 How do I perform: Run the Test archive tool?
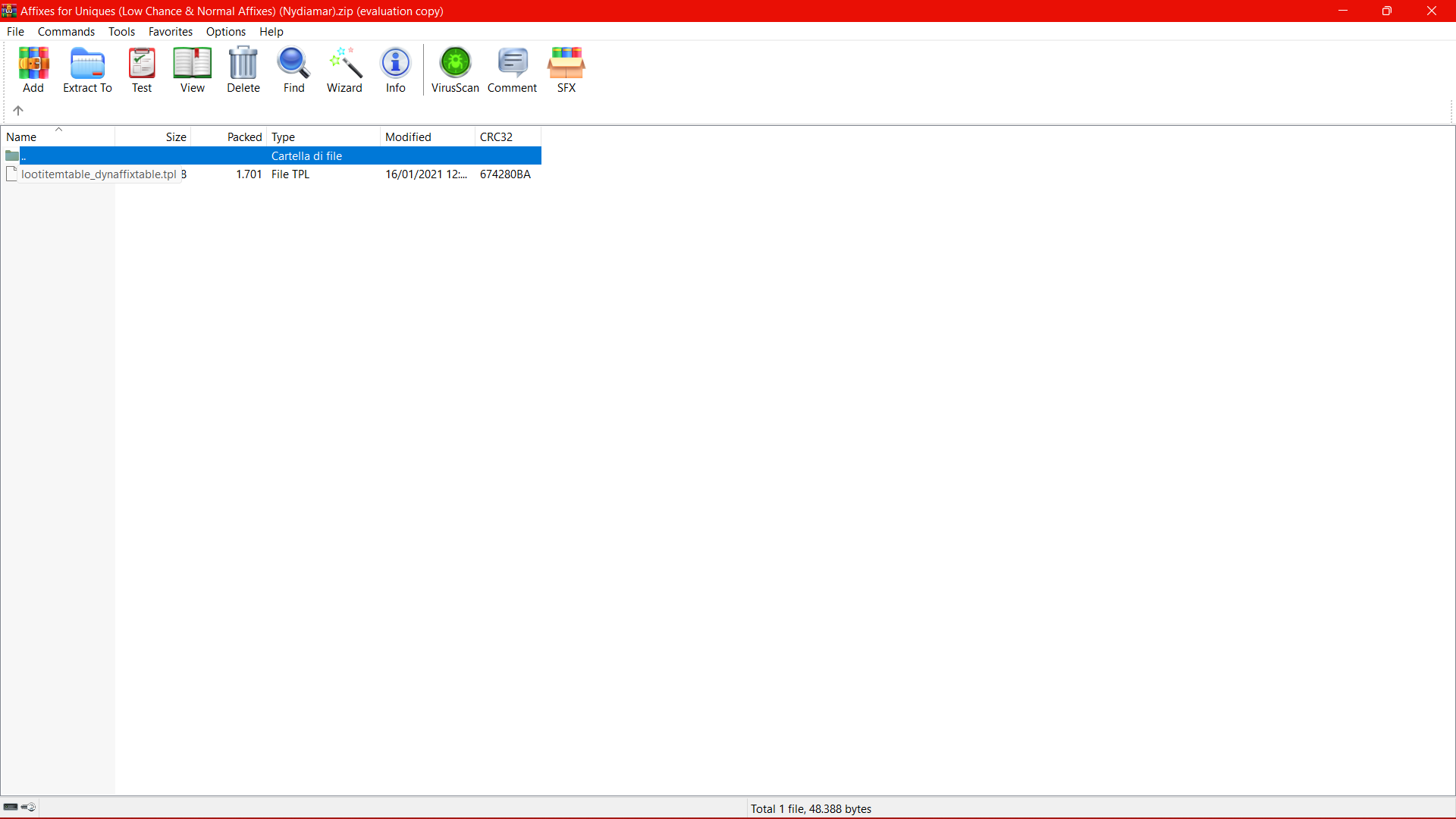point(142,70)
